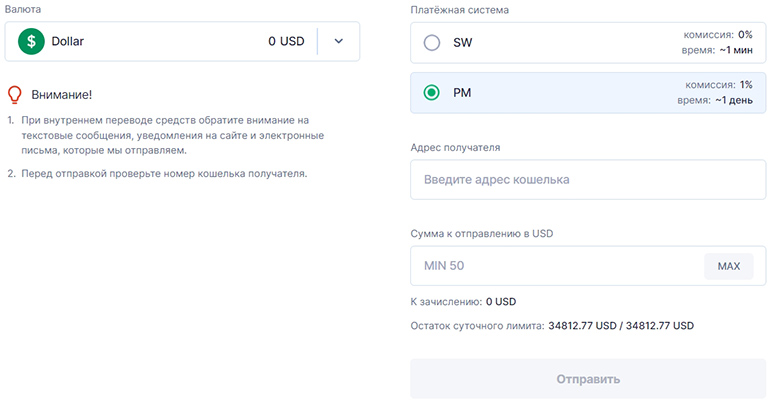This screenshot has width=775, height=408.
Task: Open the Dollar currency selector
Action: (x=182, y=42)
